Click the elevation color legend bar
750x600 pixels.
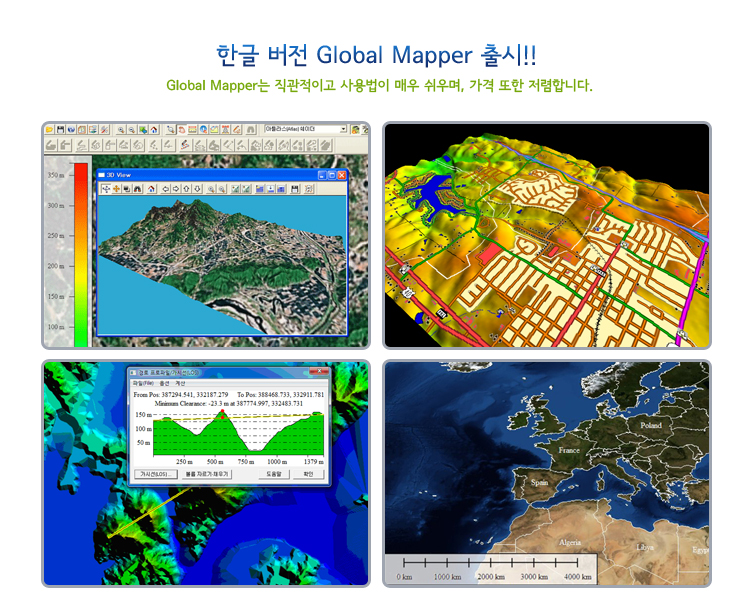(x=81, y=255)
